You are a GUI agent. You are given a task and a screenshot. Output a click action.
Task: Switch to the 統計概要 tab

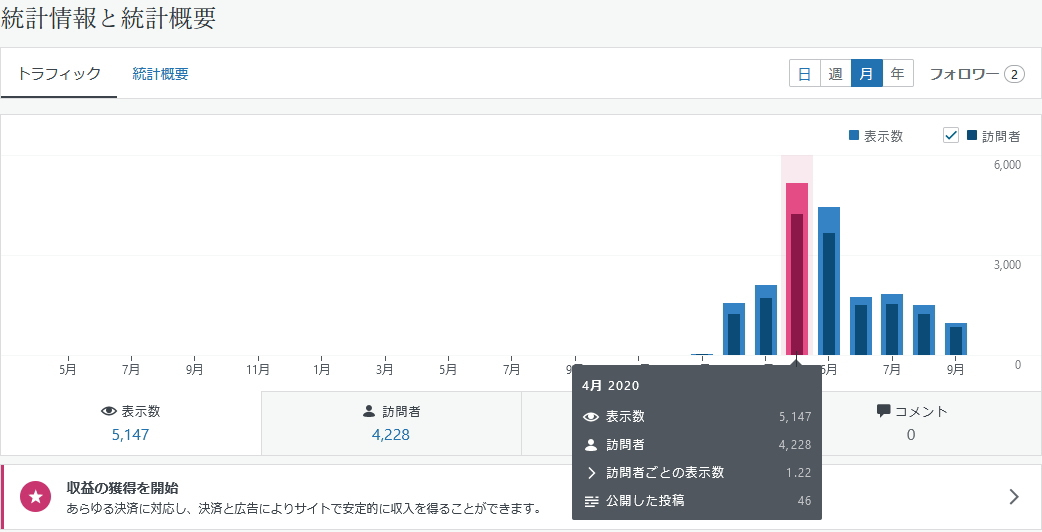click(160, 74)
